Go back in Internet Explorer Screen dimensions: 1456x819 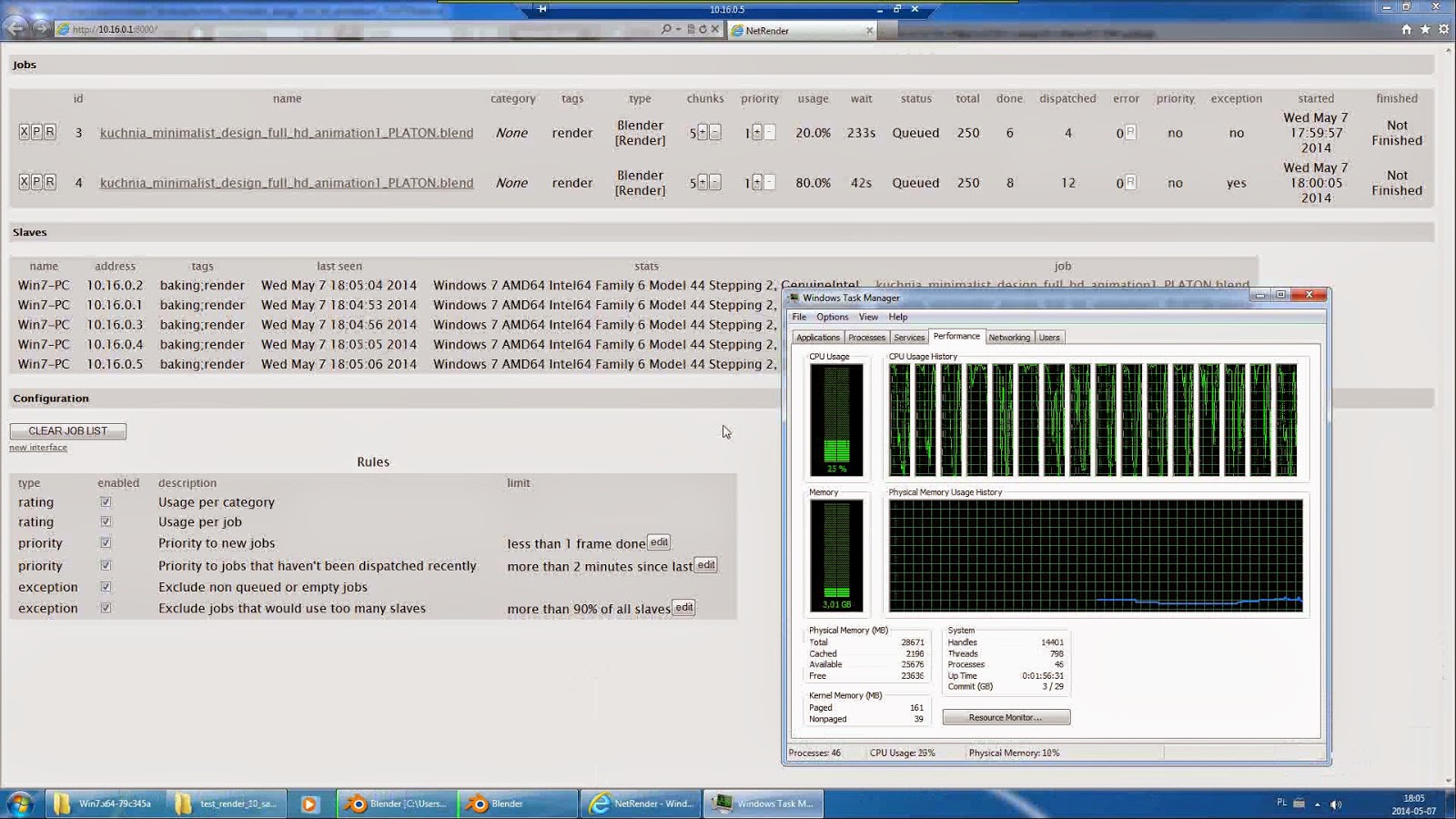point(16,28)
